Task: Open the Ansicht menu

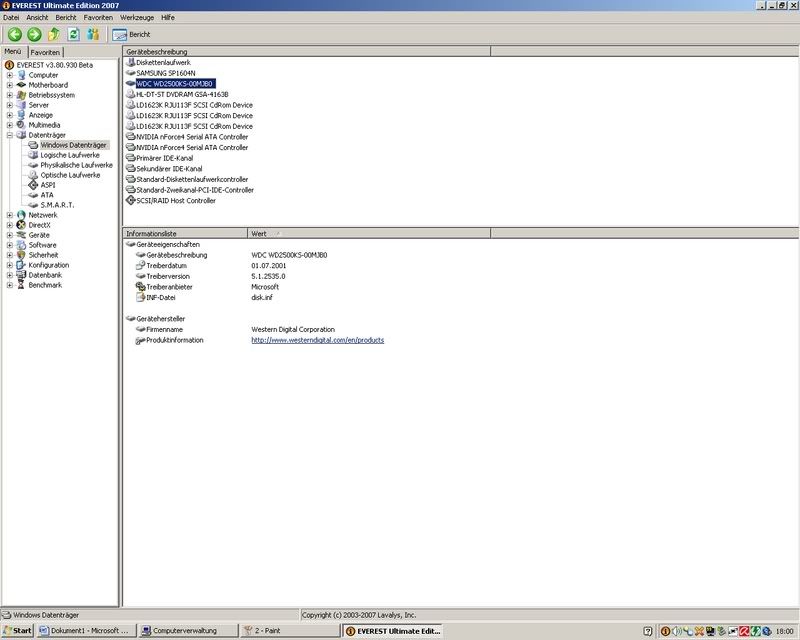Action: point(36,17)
